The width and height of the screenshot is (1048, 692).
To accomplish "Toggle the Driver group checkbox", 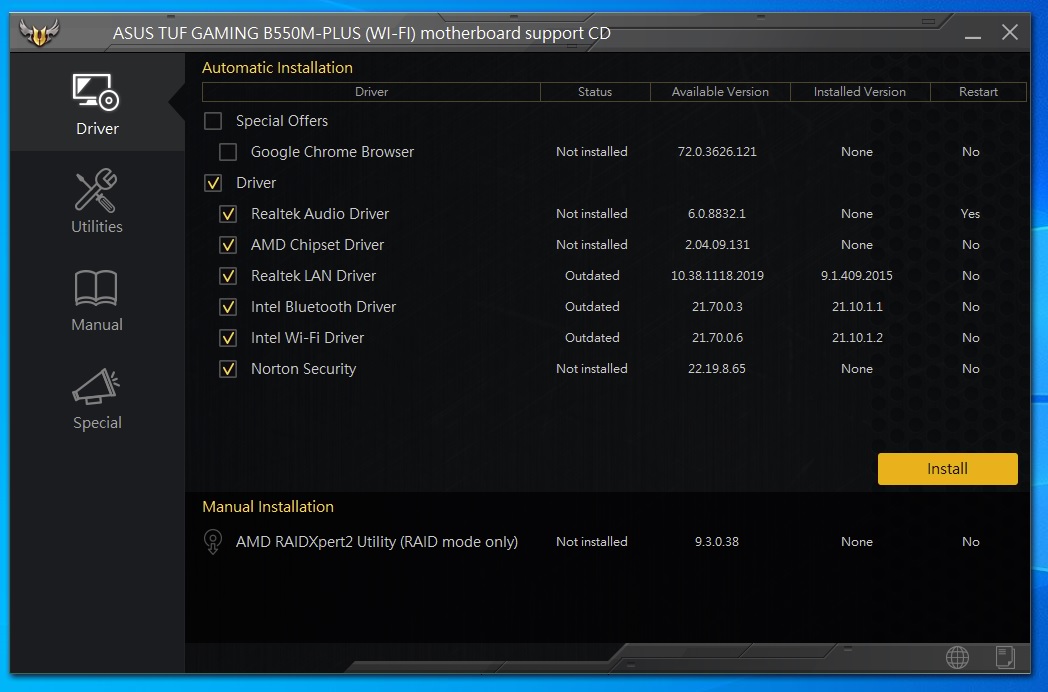I will pos(213,183).
